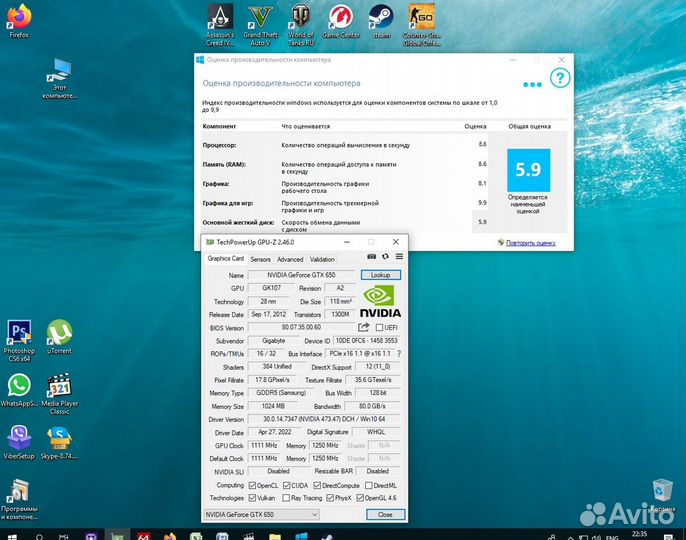Click the Процессор row in performance table
Viewport: 686px width, 540px height.
pos(345,145)
